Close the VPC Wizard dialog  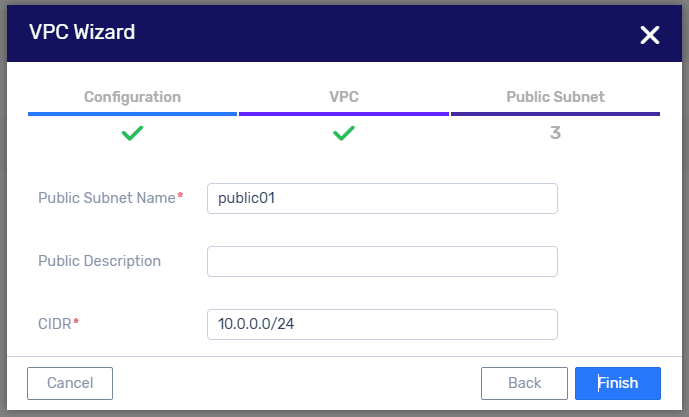[649, 35]
